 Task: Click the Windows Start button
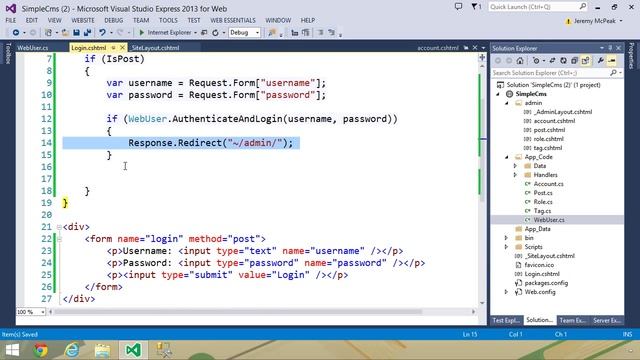click(x=12, y=350)
